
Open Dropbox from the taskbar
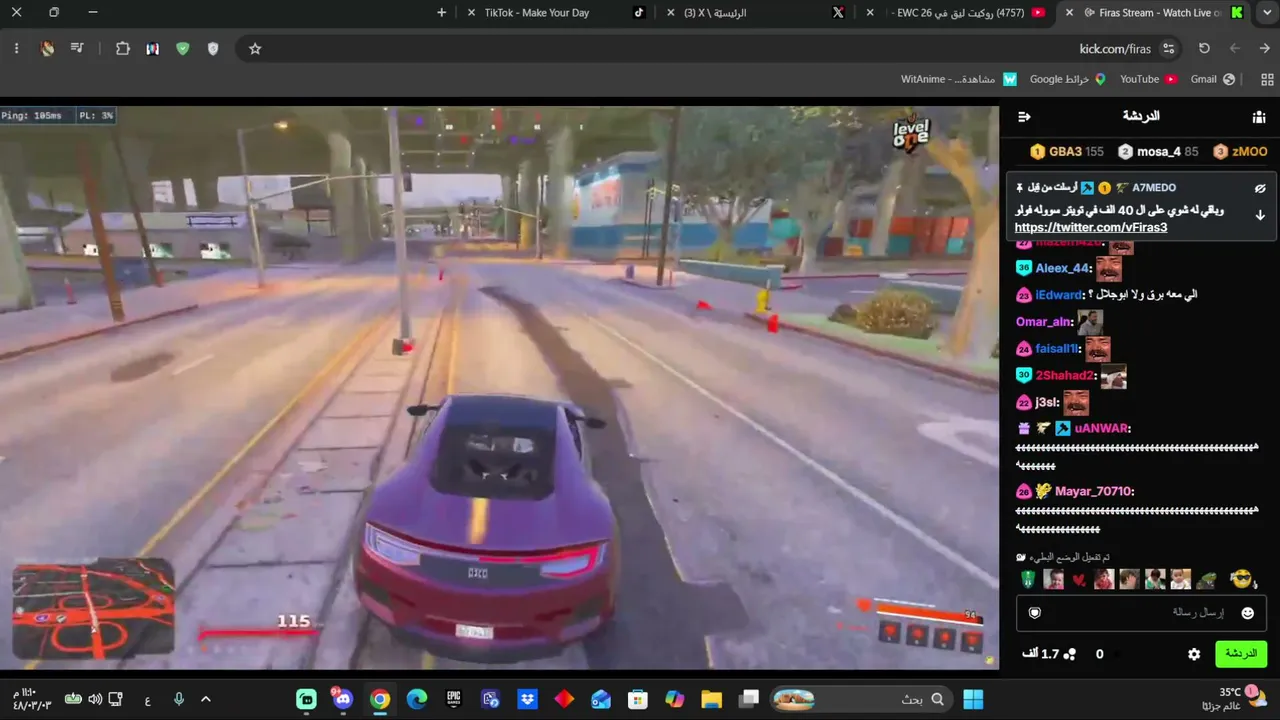tap(527, 699)
